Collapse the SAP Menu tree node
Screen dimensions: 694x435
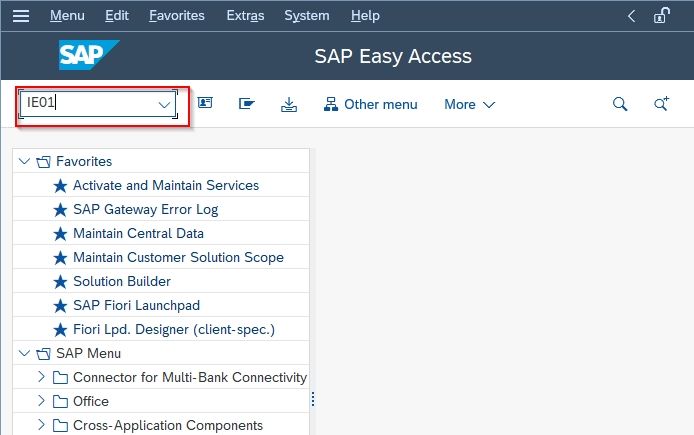(24, 353)
